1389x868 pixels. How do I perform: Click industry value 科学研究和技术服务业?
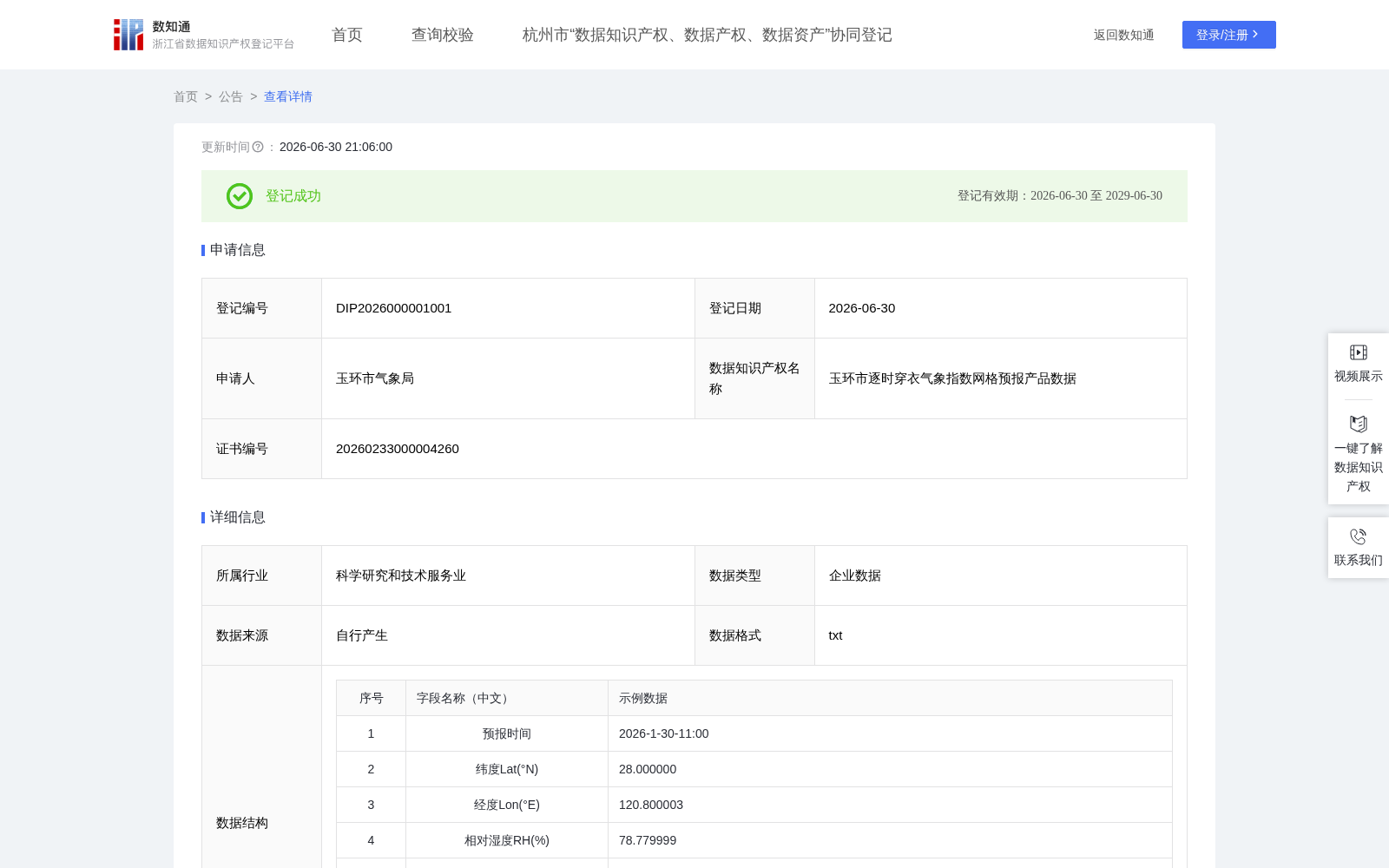401,575
